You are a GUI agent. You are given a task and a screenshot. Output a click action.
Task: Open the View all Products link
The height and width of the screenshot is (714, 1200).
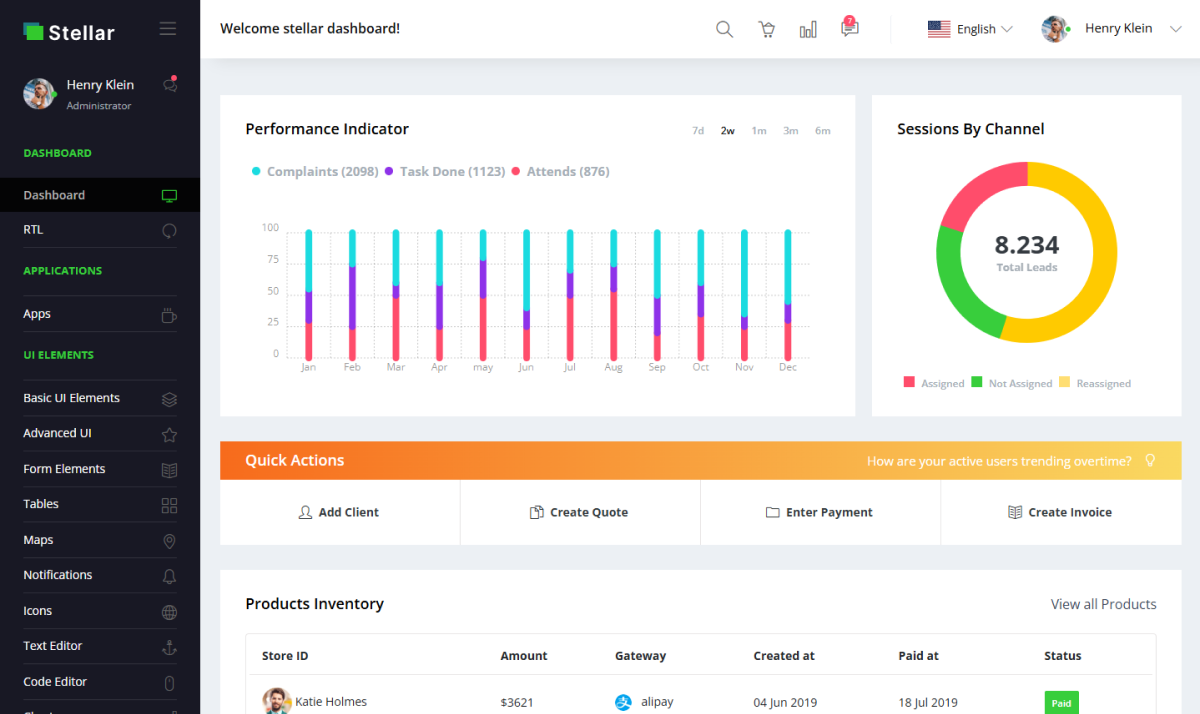tap(1103, 604)
